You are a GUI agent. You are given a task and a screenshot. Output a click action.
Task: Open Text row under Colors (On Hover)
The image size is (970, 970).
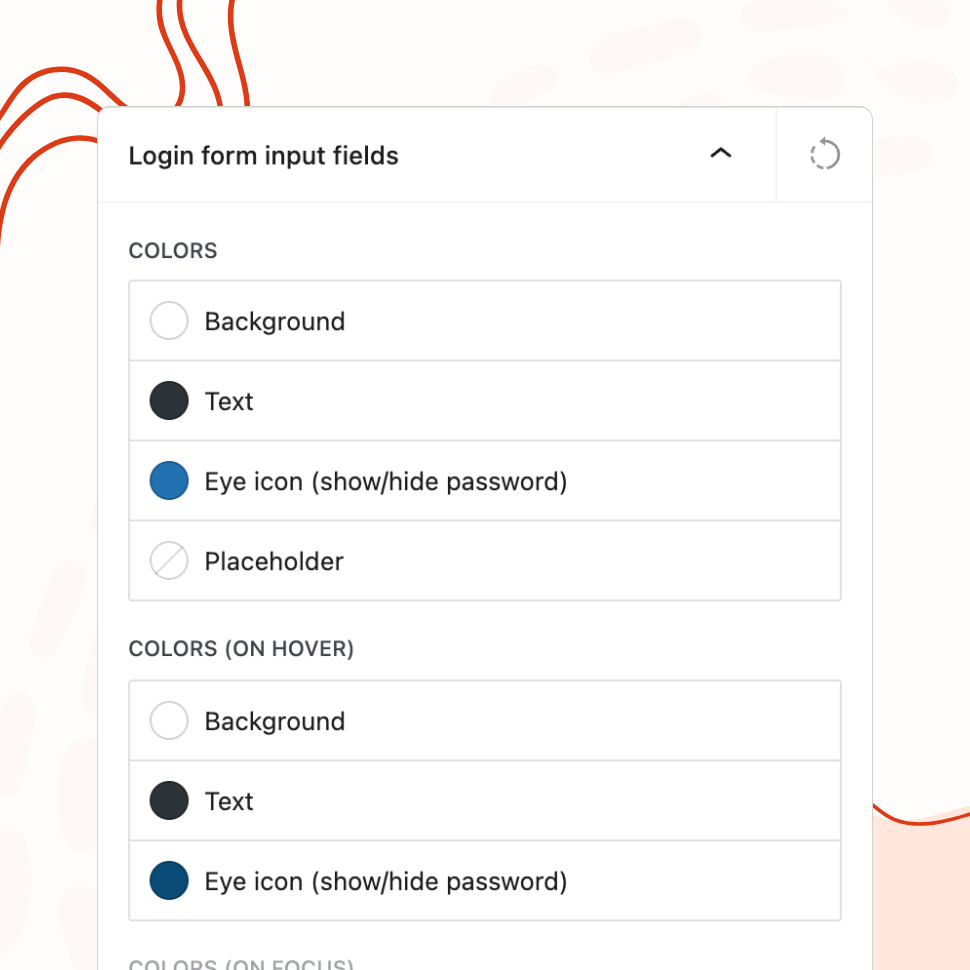tap(229, 801)
